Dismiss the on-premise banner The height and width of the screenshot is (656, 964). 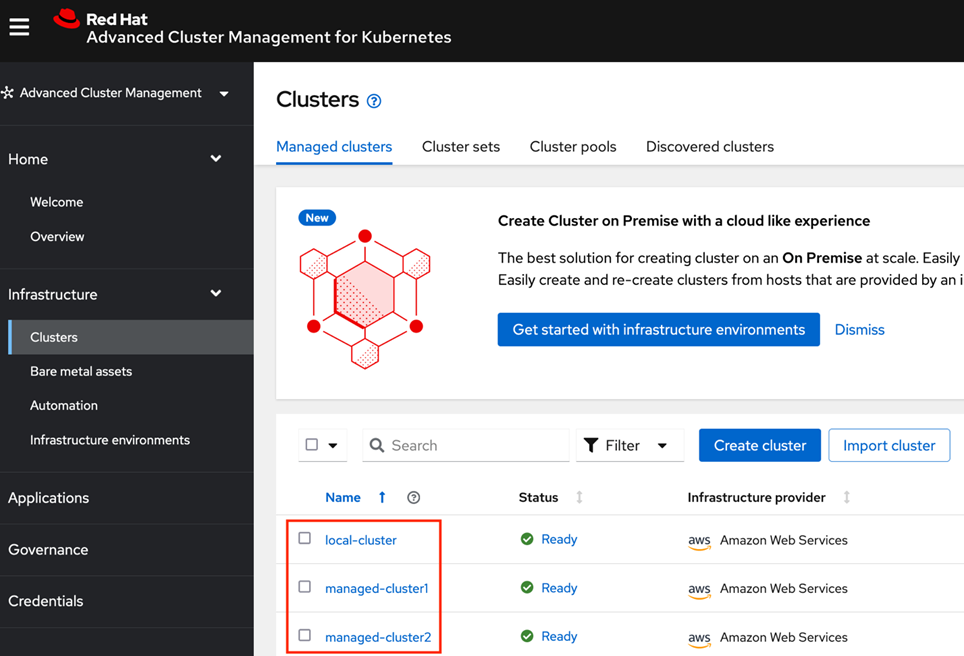(x=859, y=330)
